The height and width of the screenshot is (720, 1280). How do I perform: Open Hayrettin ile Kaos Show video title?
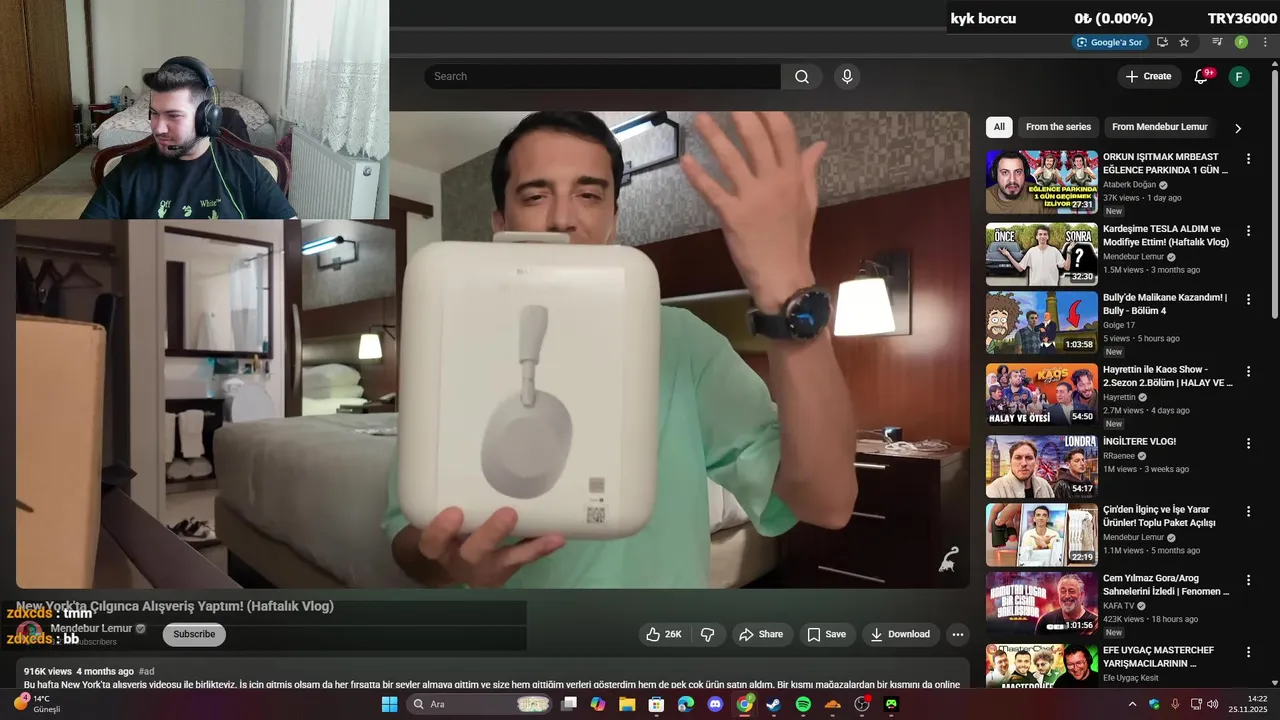pos(1168,376)
